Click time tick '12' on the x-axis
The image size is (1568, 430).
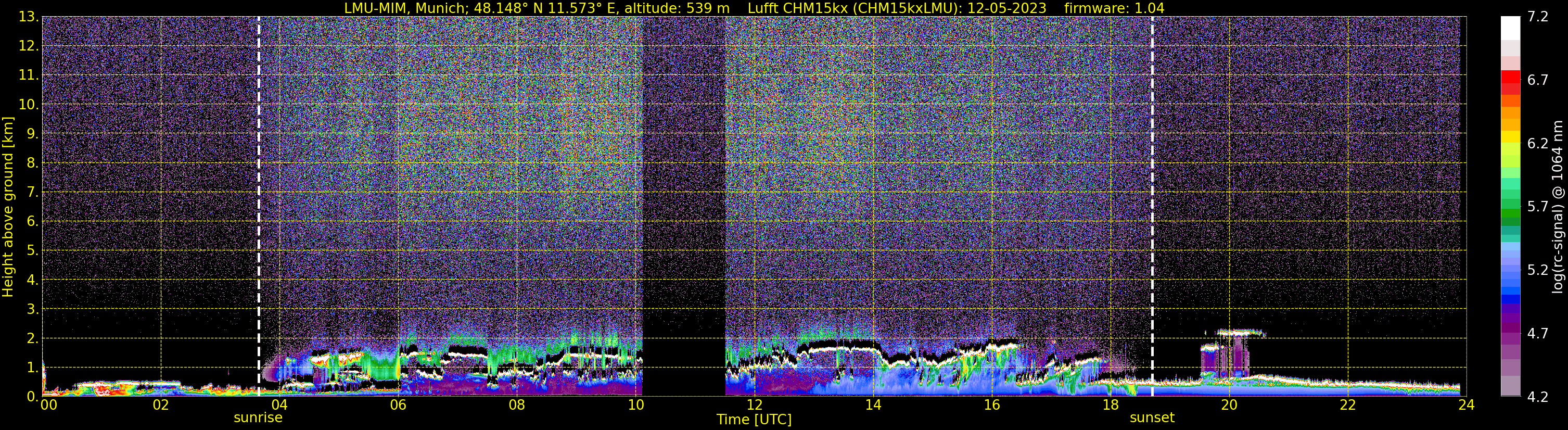754,405
